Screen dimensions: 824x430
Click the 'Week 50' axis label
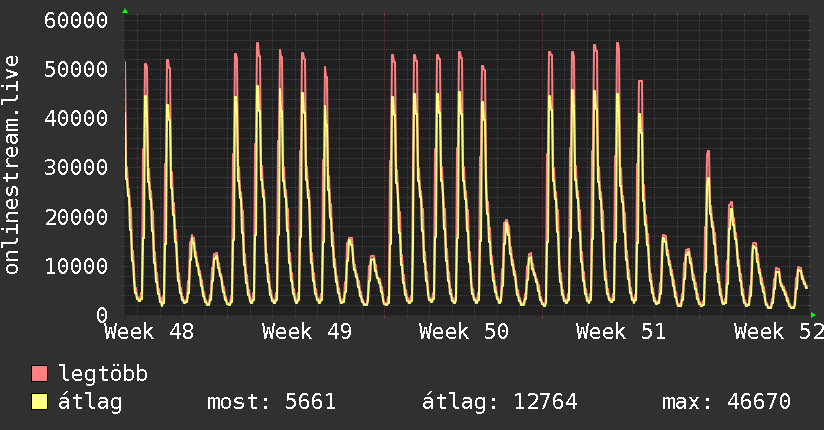[x=464, y=332]
